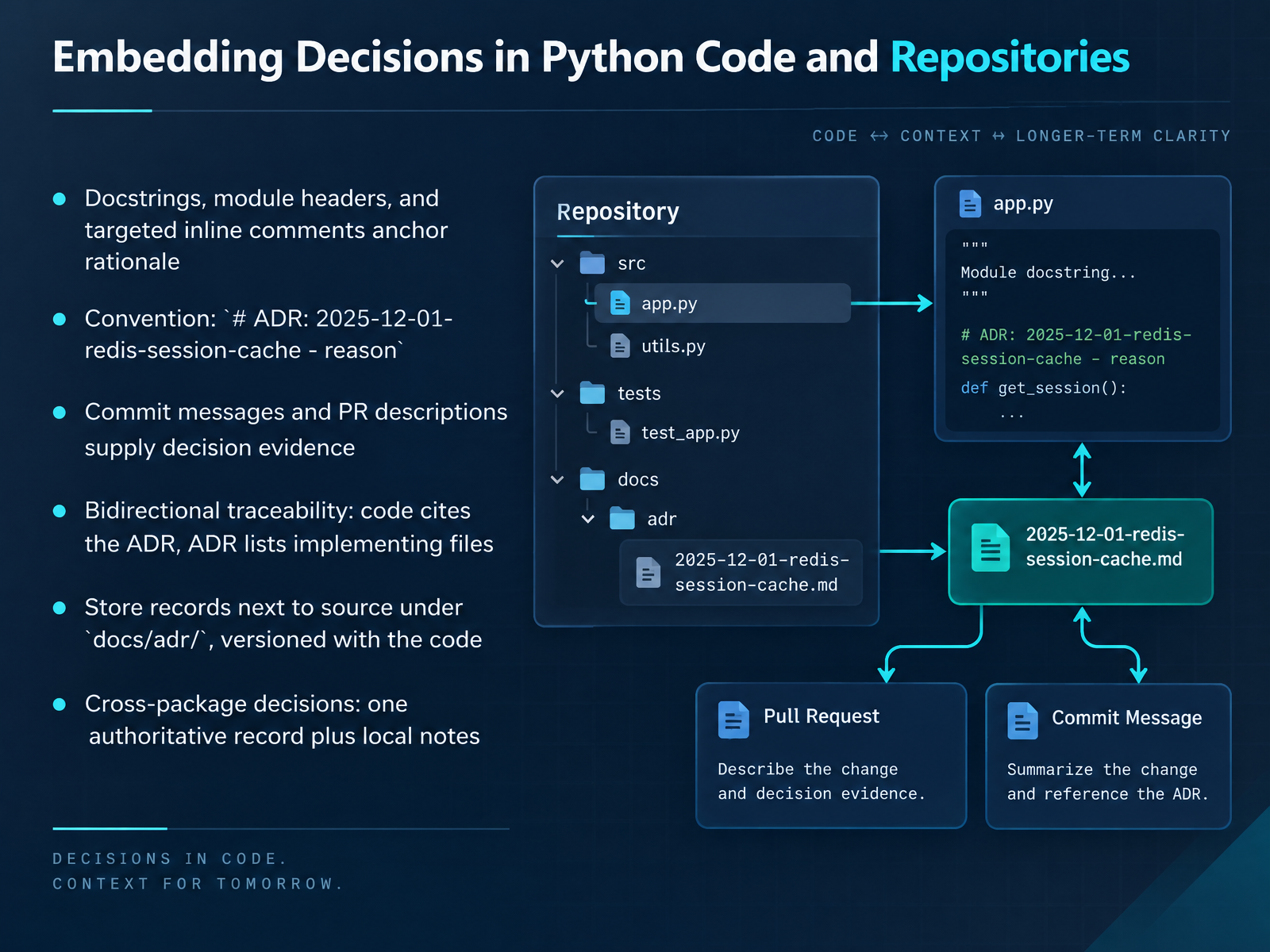Click the Commit Message card title

[1127, 718]
